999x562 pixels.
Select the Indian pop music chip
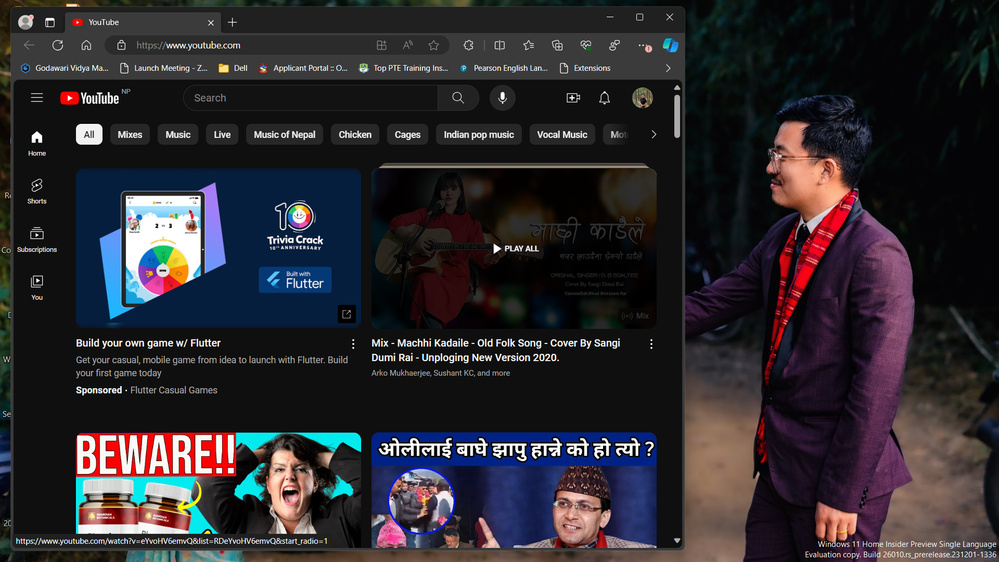(x=479, y=134)
